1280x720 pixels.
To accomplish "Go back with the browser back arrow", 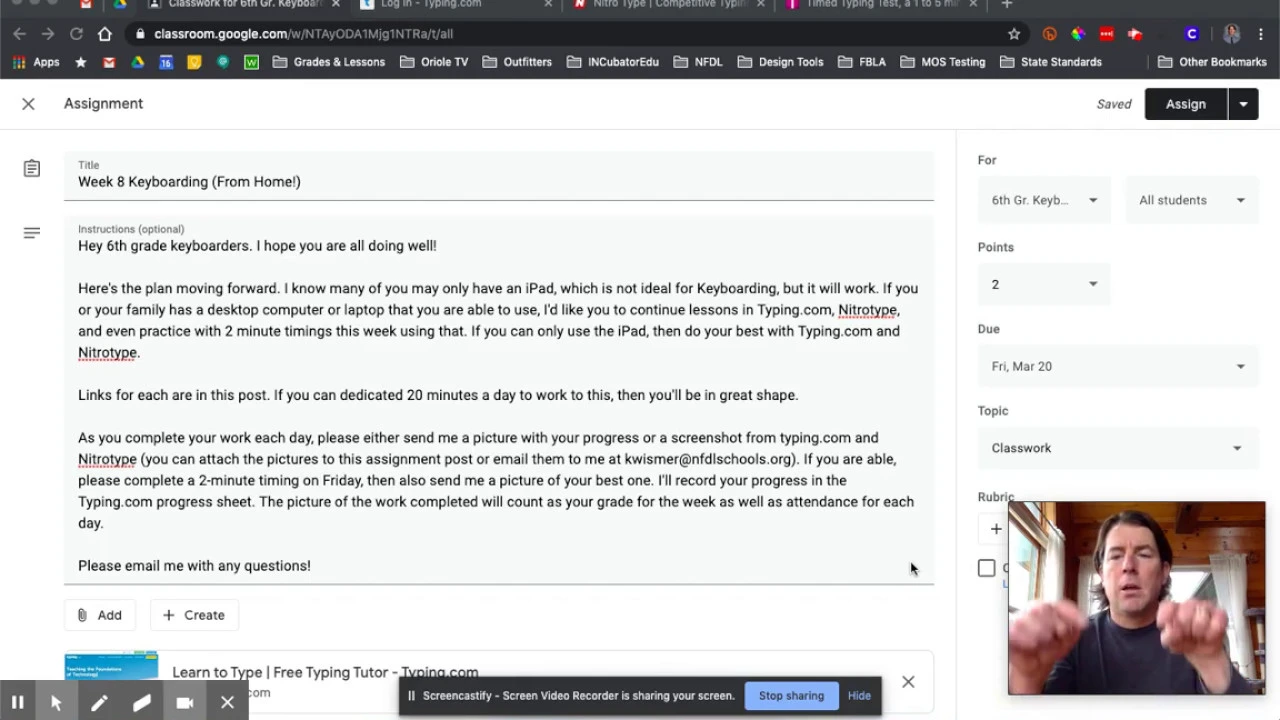I will (20, 34).
